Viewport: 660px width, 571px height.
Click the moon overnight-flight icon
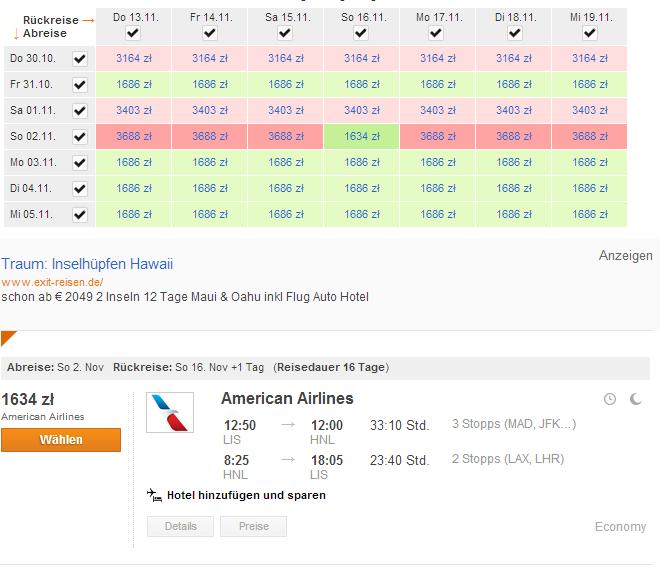click(x=636, y=399)
